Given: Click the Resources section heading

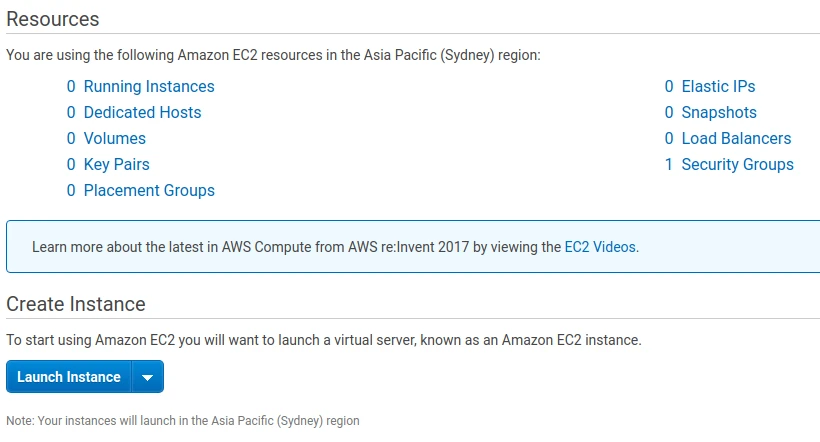Looking at the screenshot, I should click(x=53, y=19).
